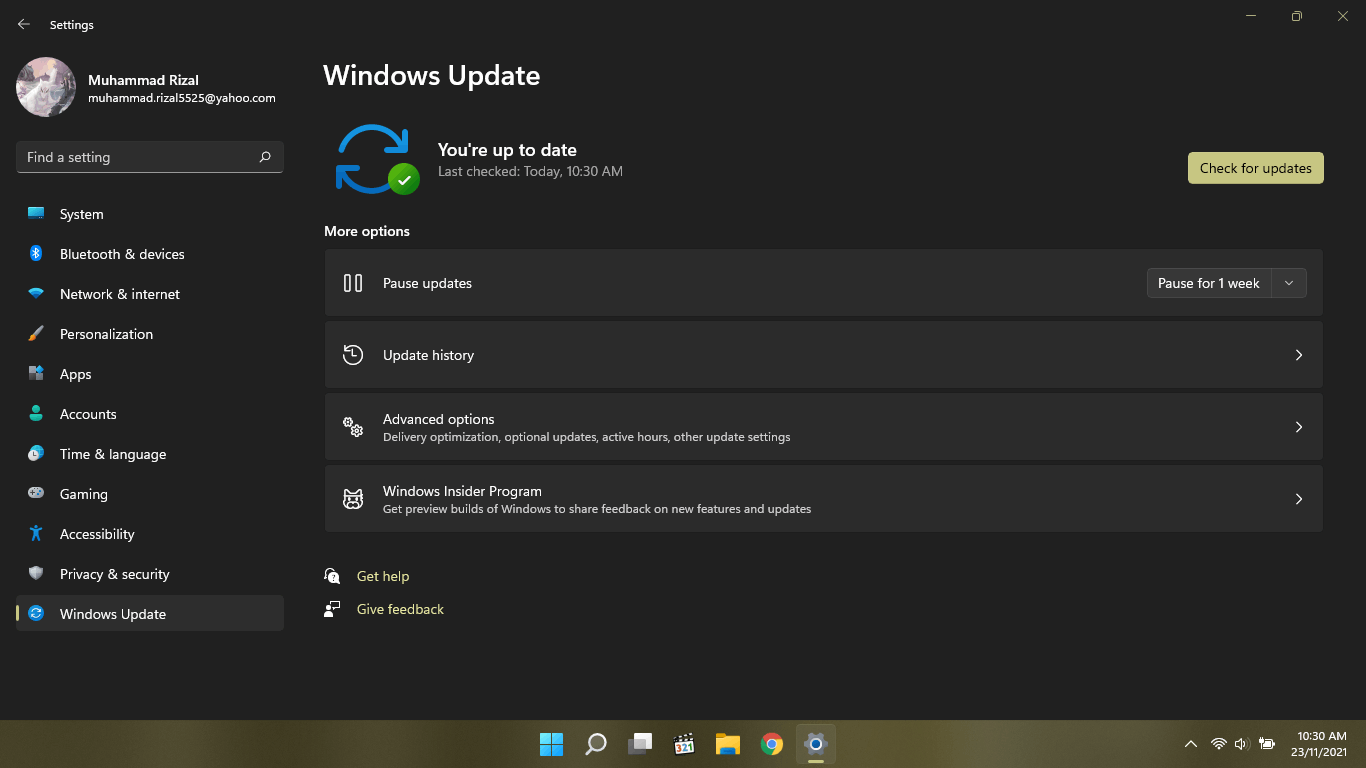The width and height of the screenshot is (1366, 768).
Task: Show hidden system tray icons
Action: (x=1190, y=744)
